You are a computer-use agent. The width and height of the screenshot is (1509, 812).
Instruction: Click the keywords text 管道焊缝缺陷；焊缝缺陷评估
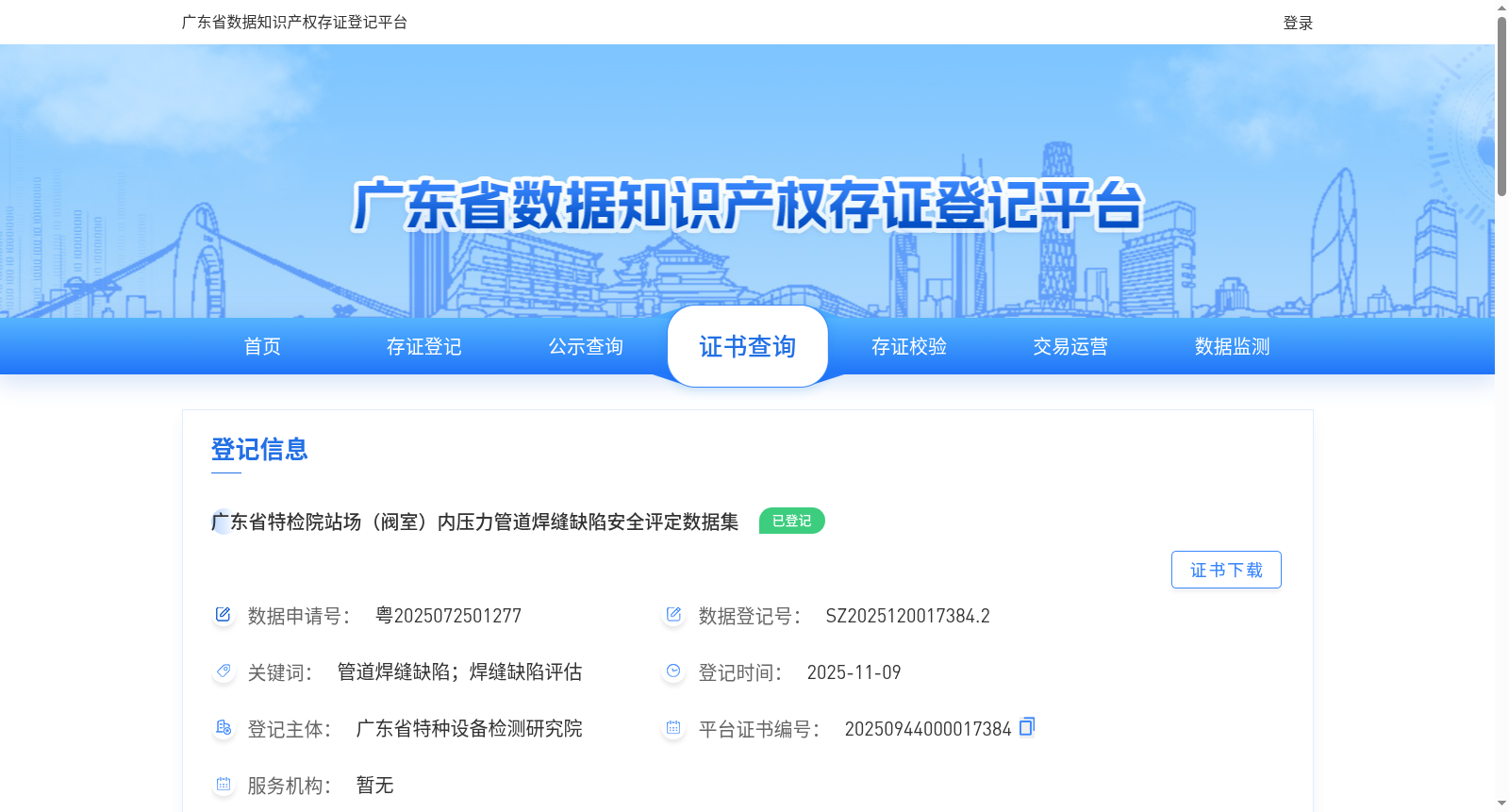pos(460,672)
